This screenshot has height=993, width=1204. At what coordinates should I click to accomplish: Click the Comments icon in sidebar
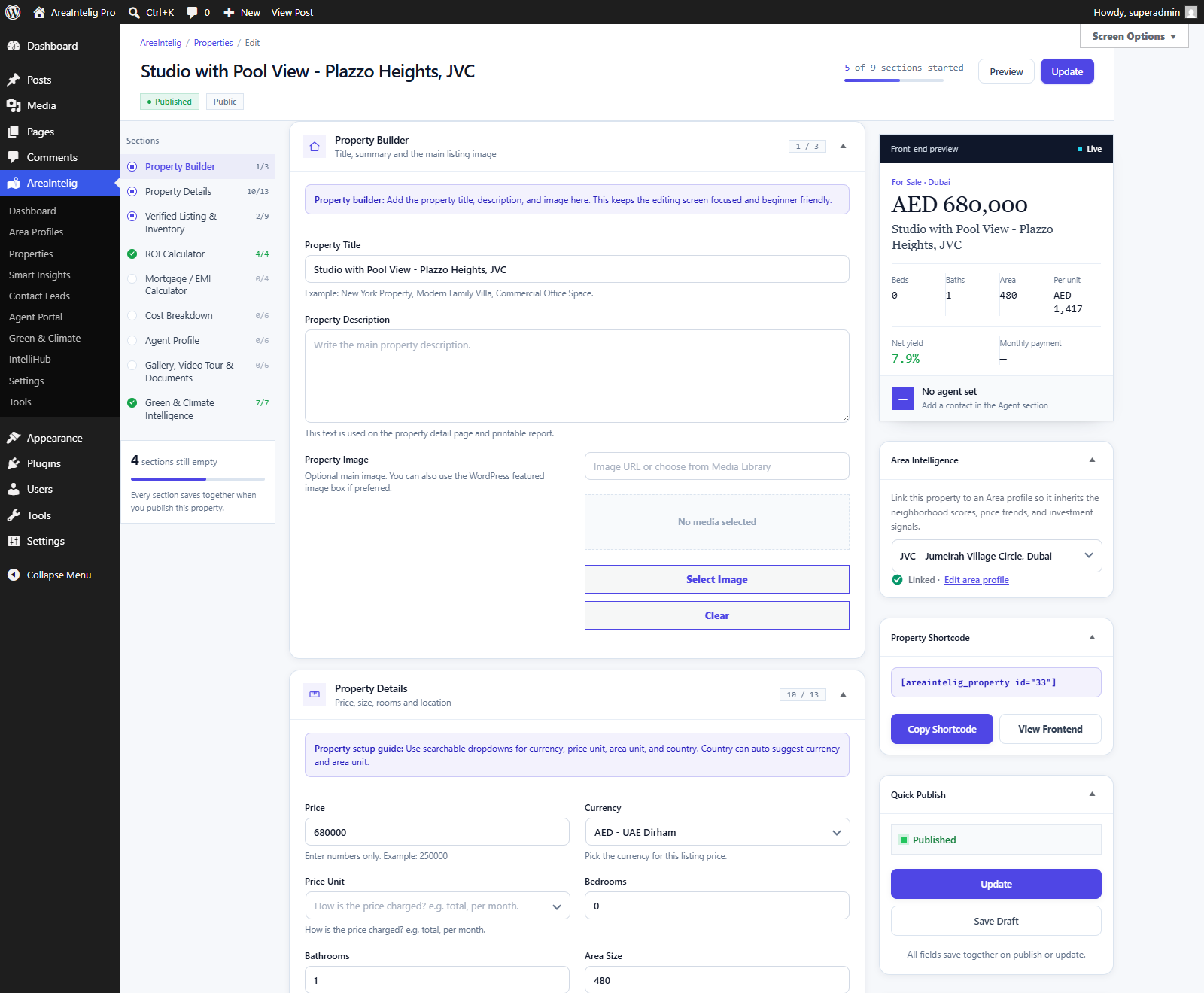pos(14,157)
